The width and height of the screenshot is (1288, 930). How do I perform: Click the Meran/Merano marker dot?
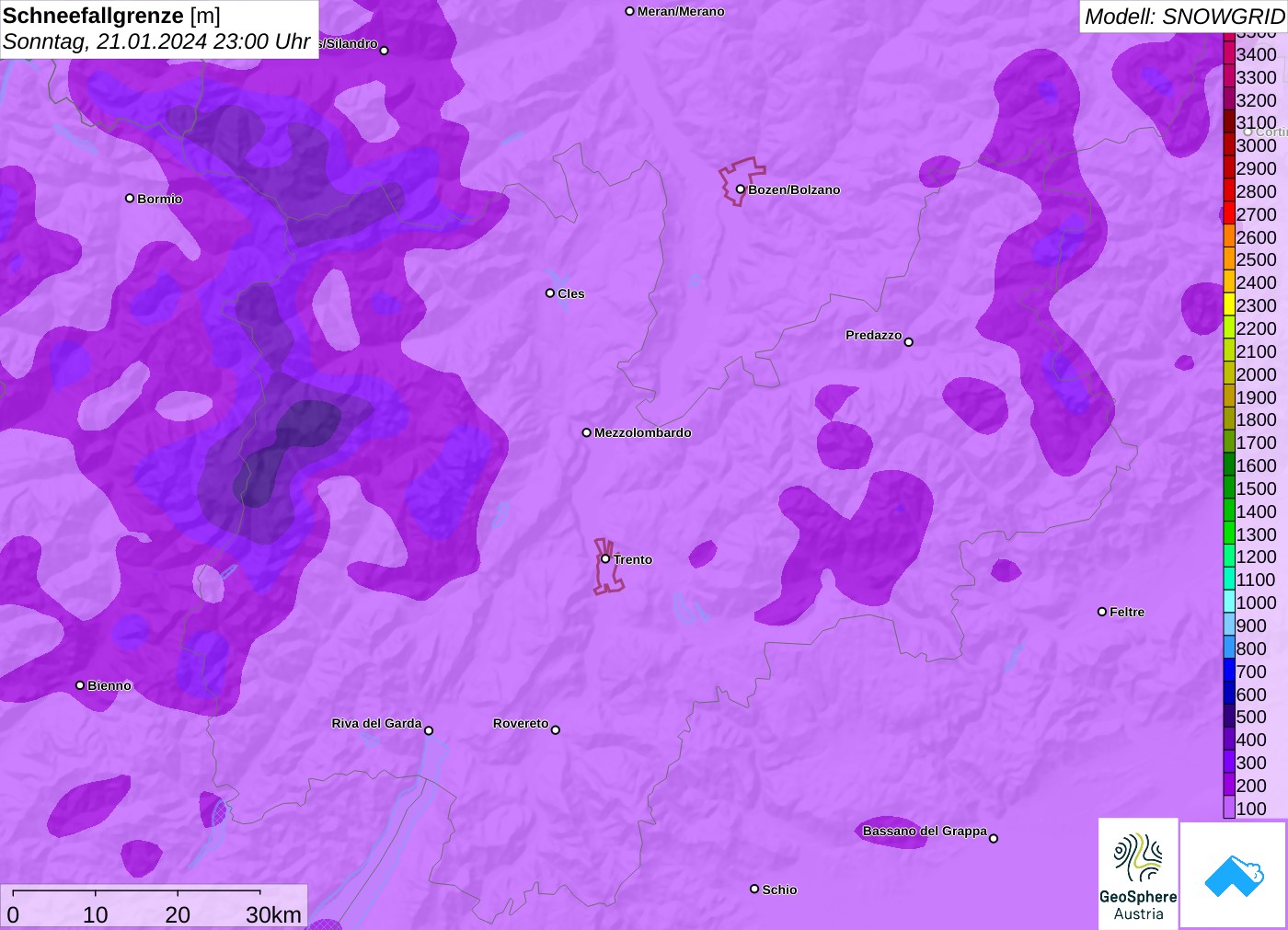629,11
